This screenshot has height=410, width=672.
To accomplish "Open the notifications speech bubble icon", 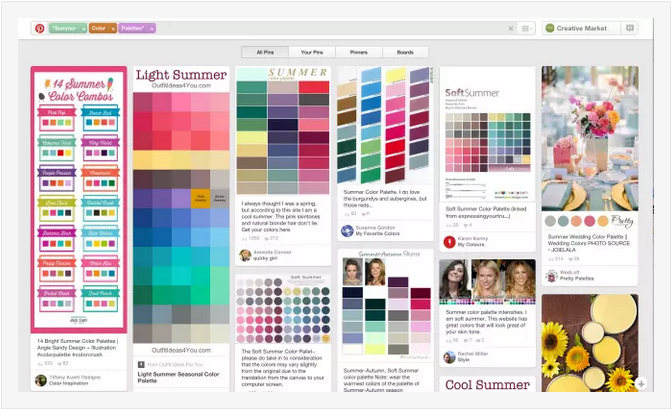I will [x=630, y=28].
